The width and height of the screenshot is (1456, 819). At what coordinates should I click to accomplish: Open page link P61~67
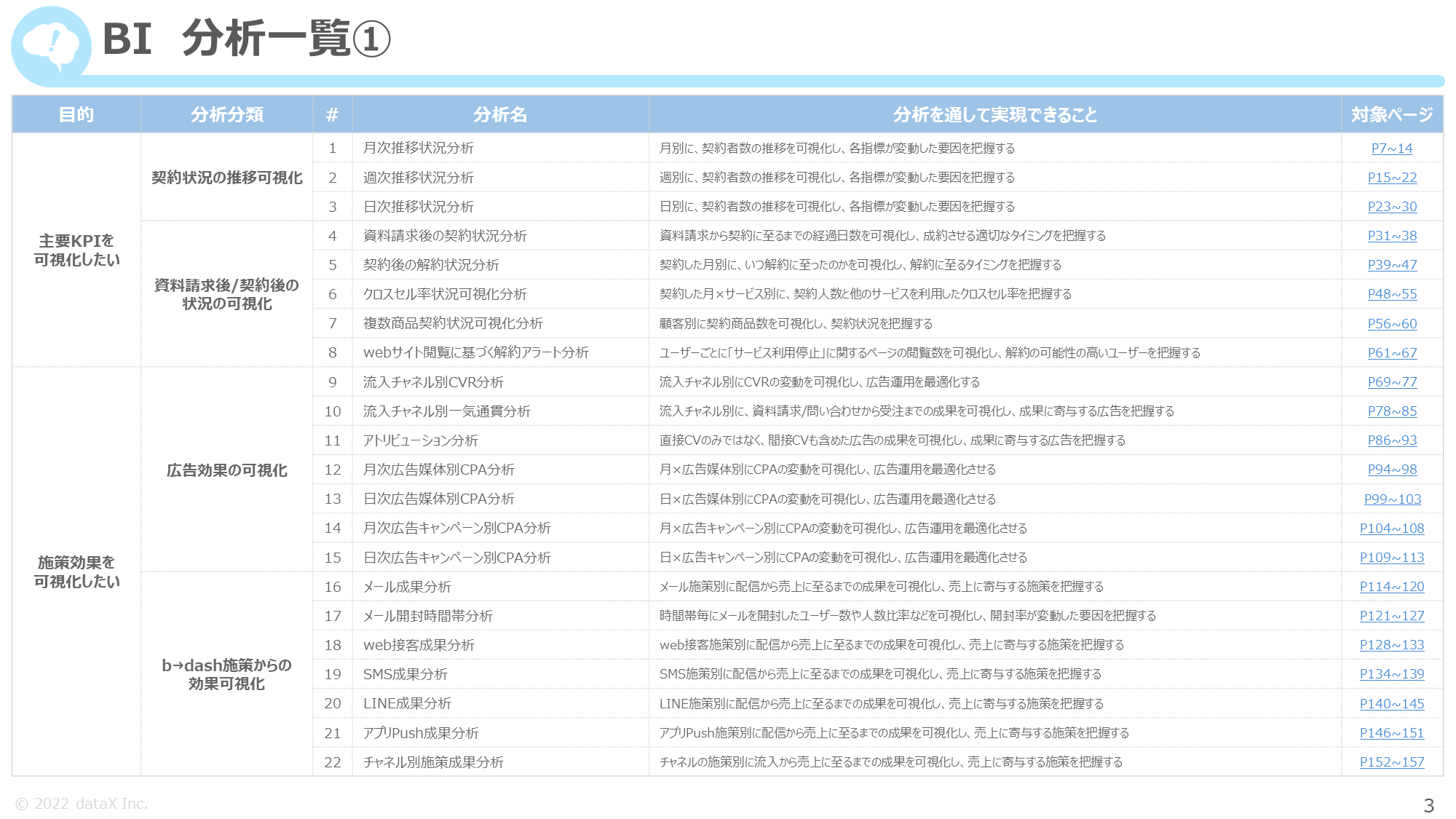pyautogui.click(x=1392, y=353)
